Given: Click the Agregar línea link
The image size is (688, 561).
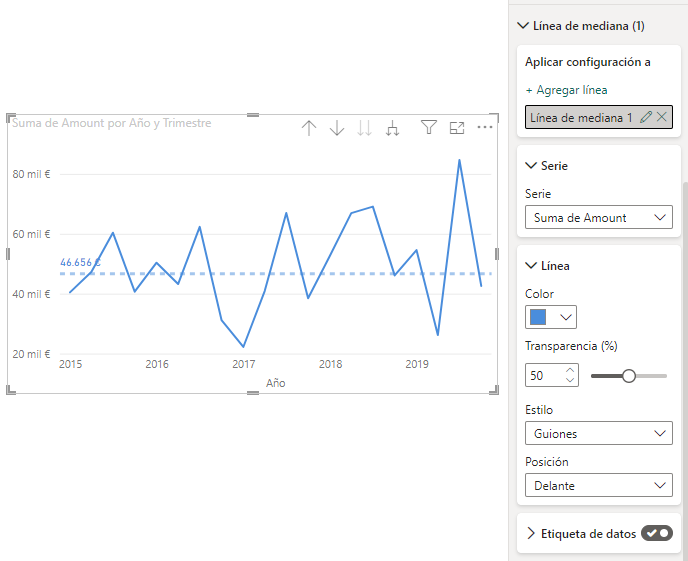Looking at the screenshot, I should [x=566, y=90].
